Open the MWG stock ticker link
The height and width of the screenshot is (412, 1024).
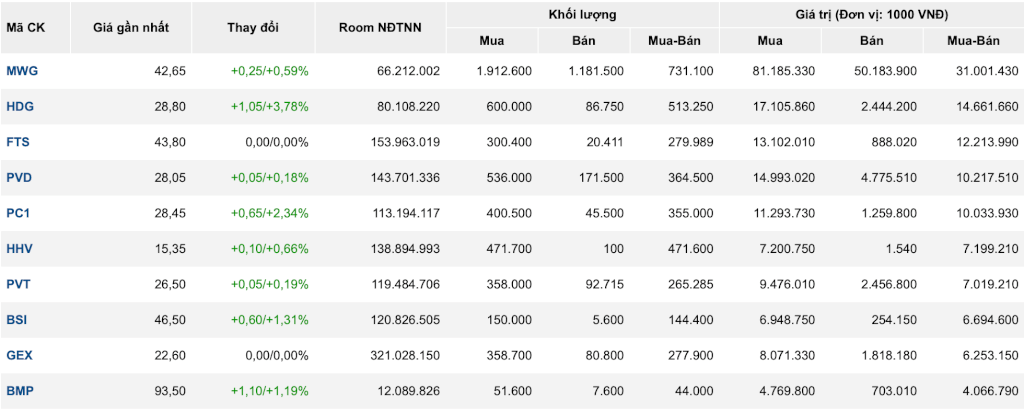[x=22, y=71]
